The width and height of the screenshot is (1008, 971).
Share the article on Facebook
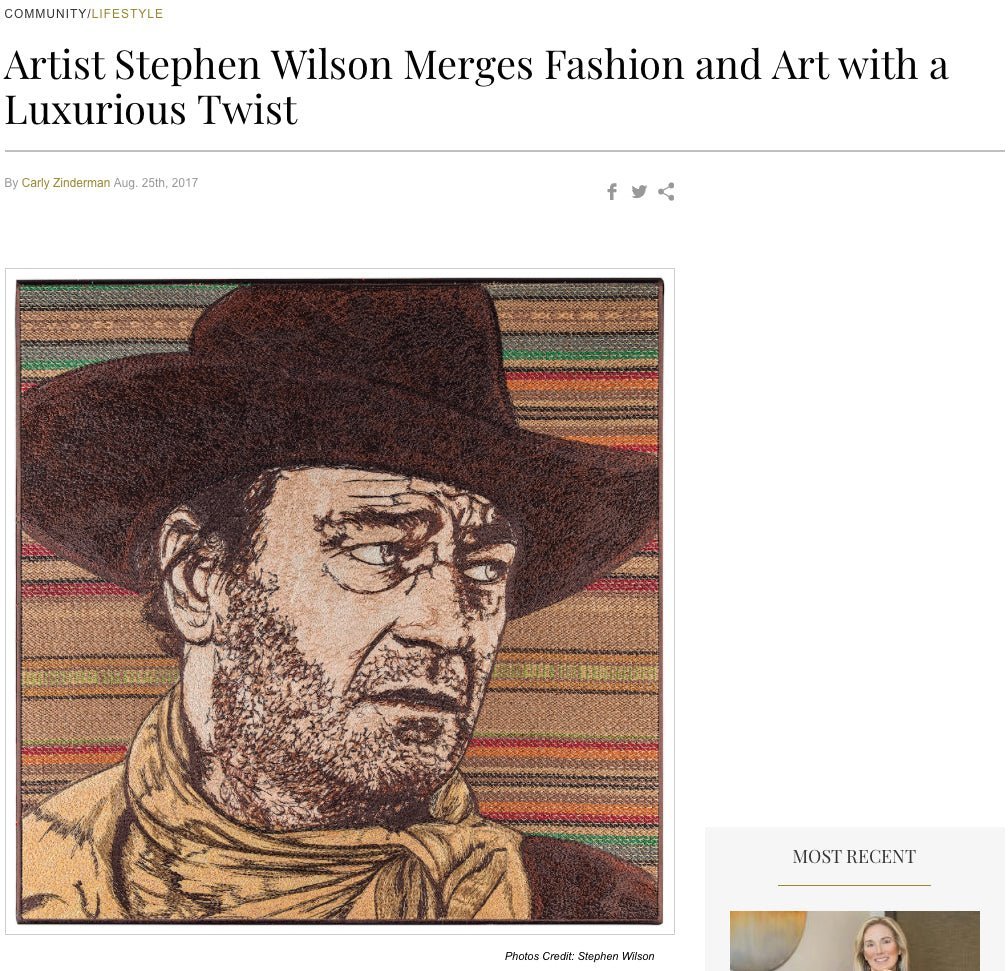point(612,192)
